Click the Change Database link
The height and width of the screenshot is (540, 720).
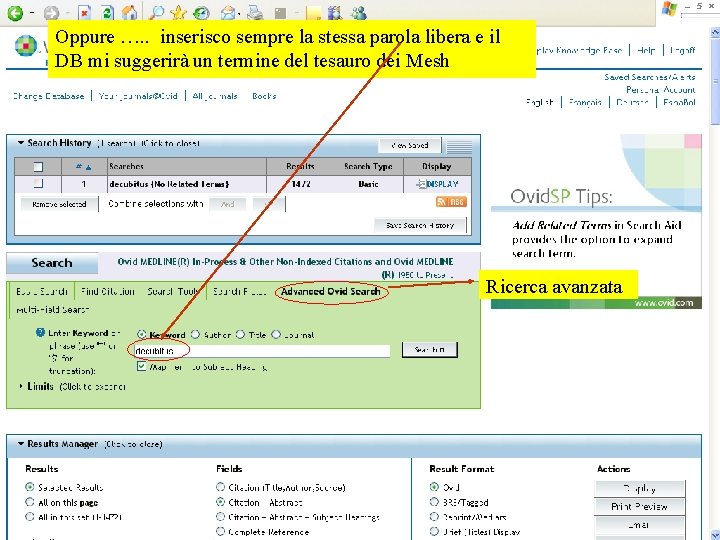[48, 96]
